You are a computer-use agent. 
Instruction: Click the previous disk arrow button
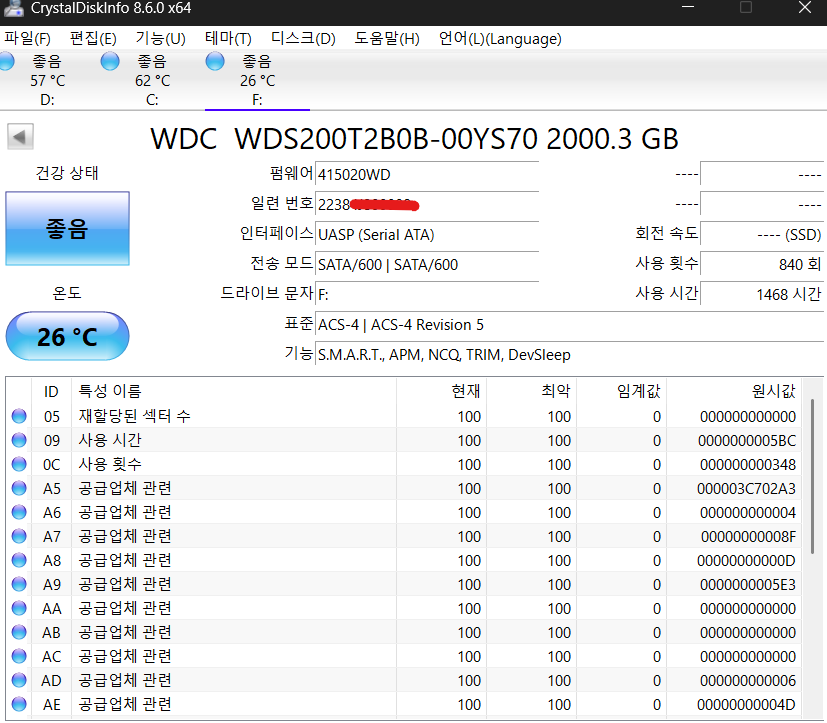20,137
